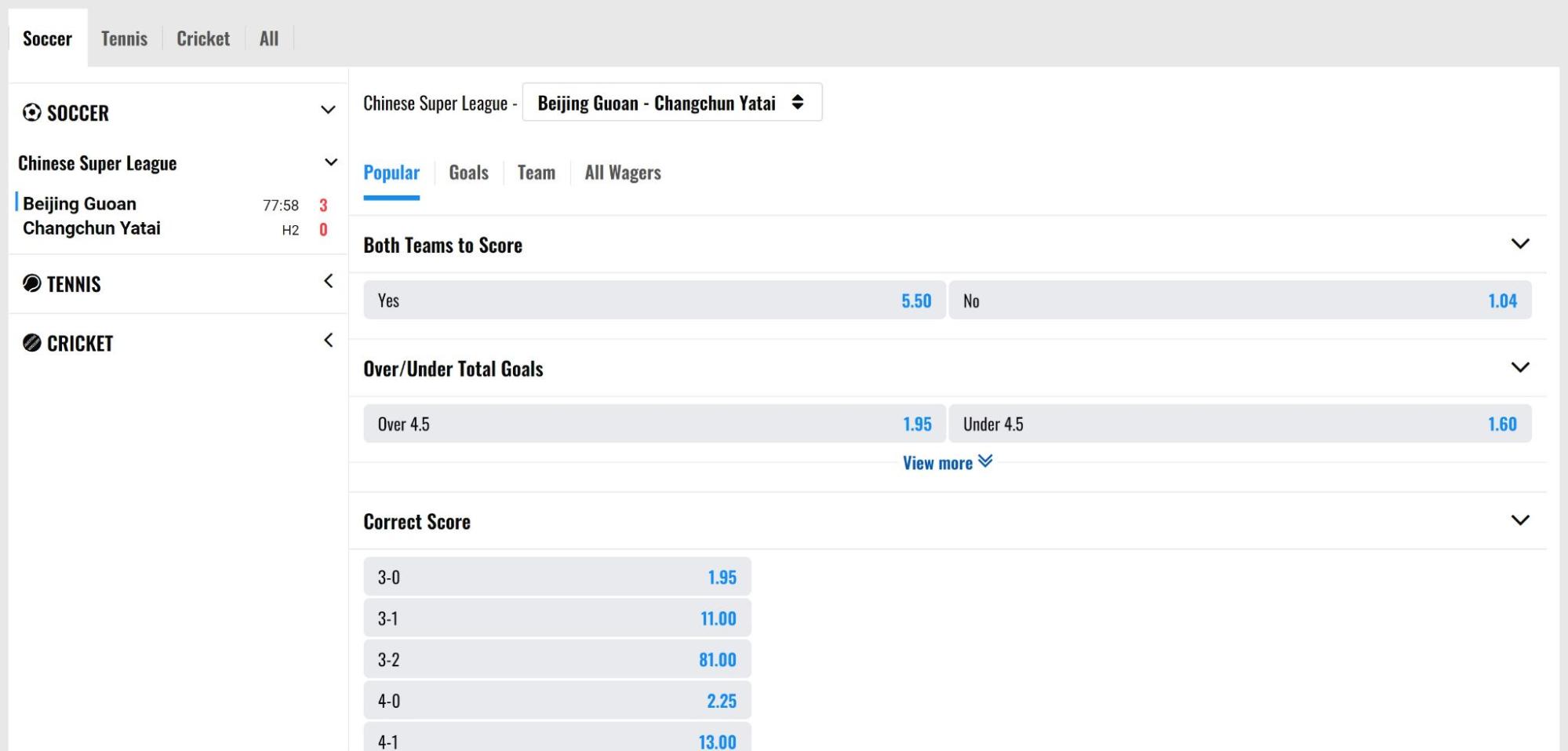Open the Beijing Guoan match in sidebar
Image resolution: width=1568 pixels, height=751 pixels.
(79, 204)
